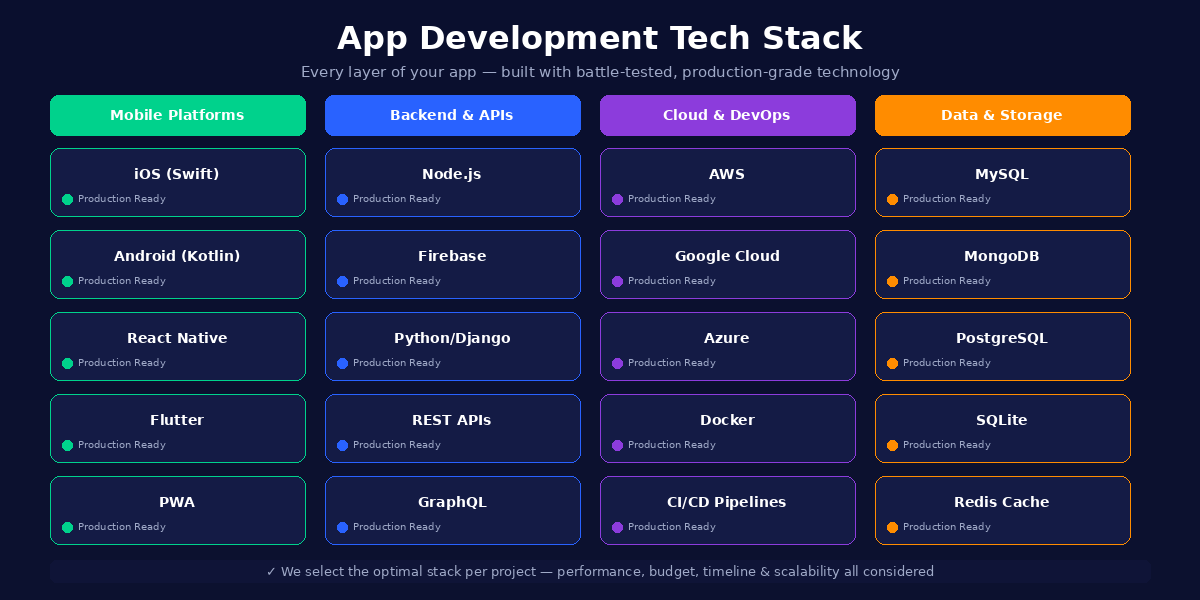Click the footer note "We select the optimal stack"

click(x=600, y=572)
